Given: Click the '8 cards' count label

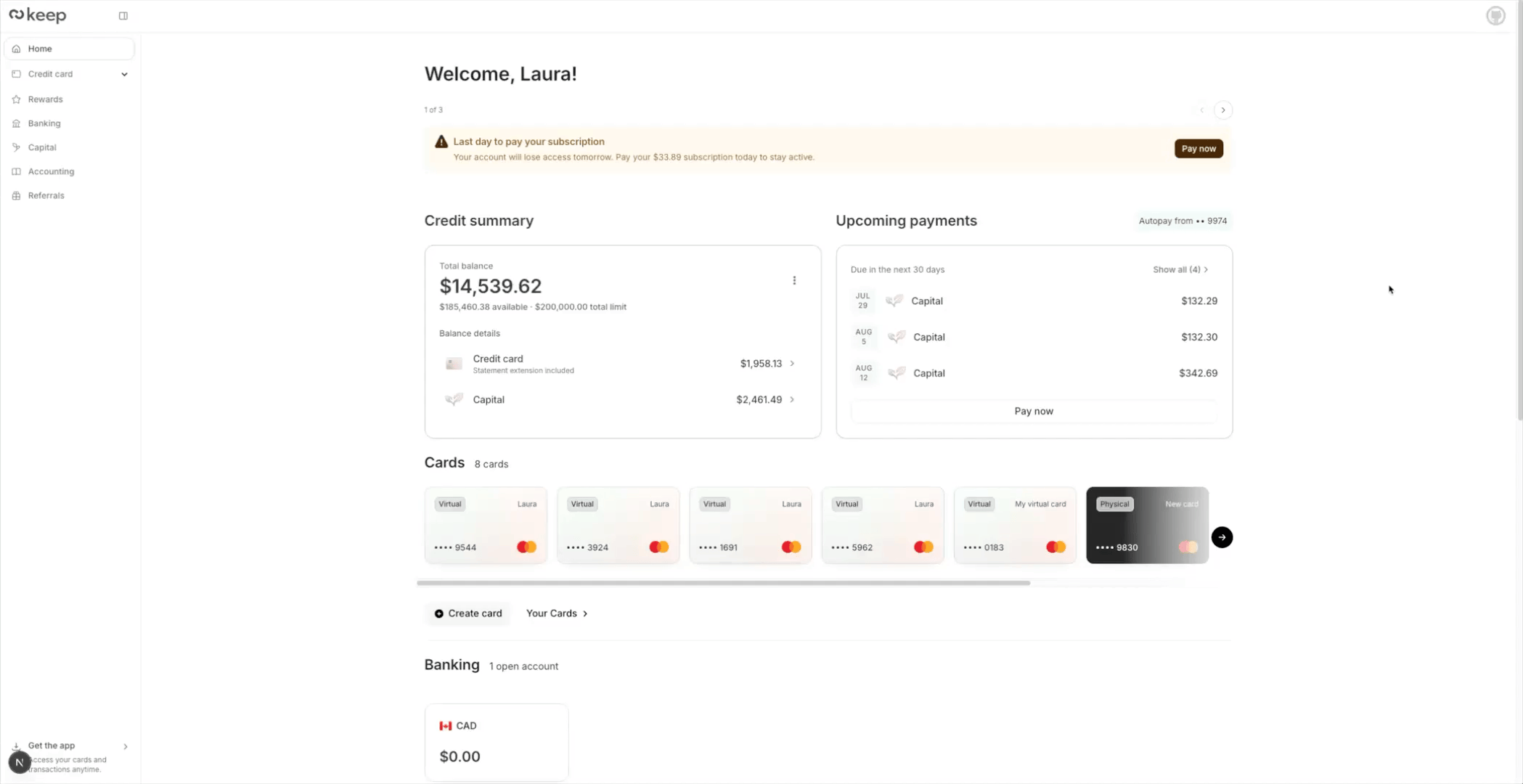Looking at the screenshot, I should (x=491, y=464).
